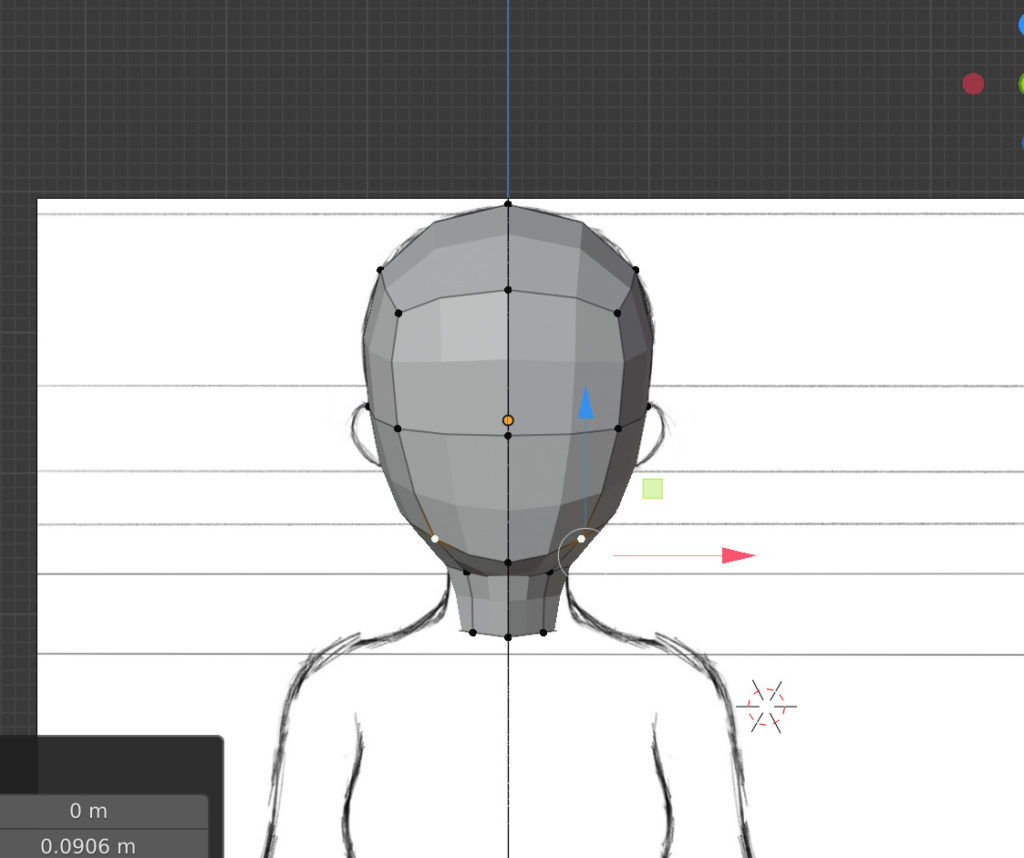Select the vertex at the very top of the head
This screenshot has width=1024, height=858.
(x=508, y=204)
